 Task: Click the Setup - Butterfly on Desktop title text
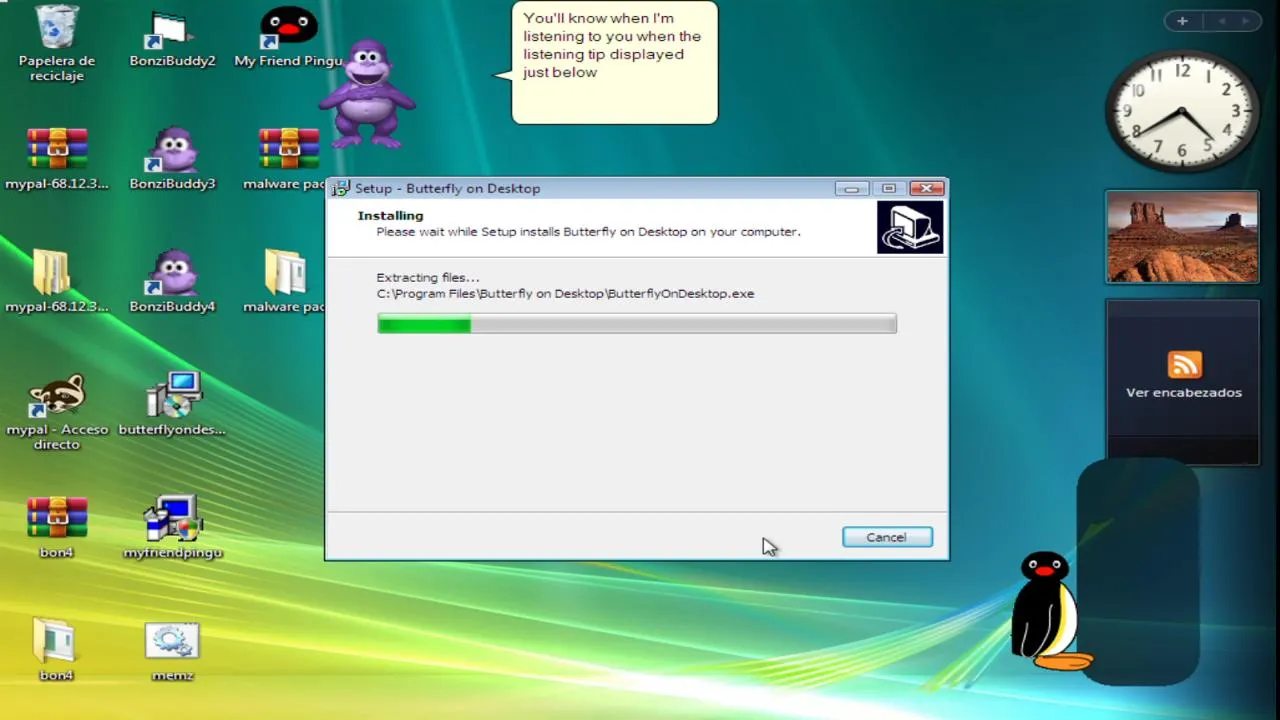coord(447,188)
